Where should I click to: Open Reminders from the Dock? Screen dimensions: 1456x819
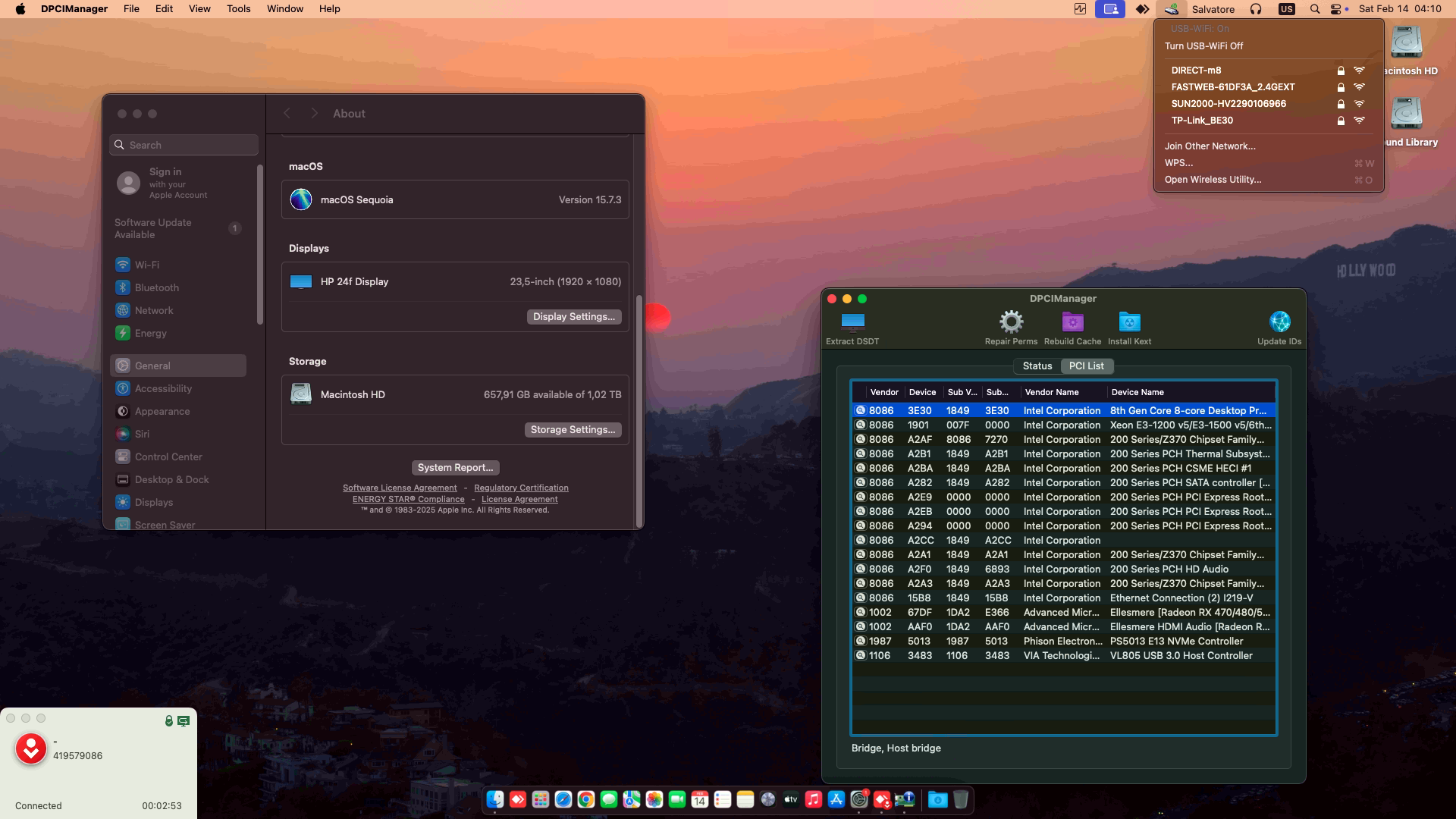pos(723,799)
